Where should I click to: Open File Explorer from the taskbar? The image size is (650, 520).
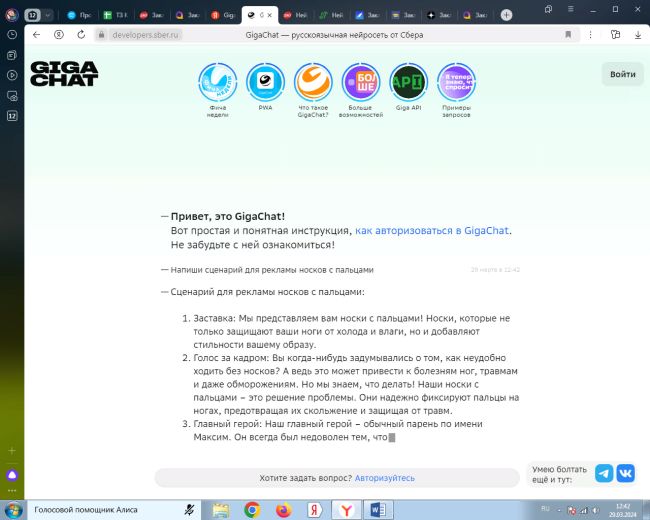coord(221,510)
